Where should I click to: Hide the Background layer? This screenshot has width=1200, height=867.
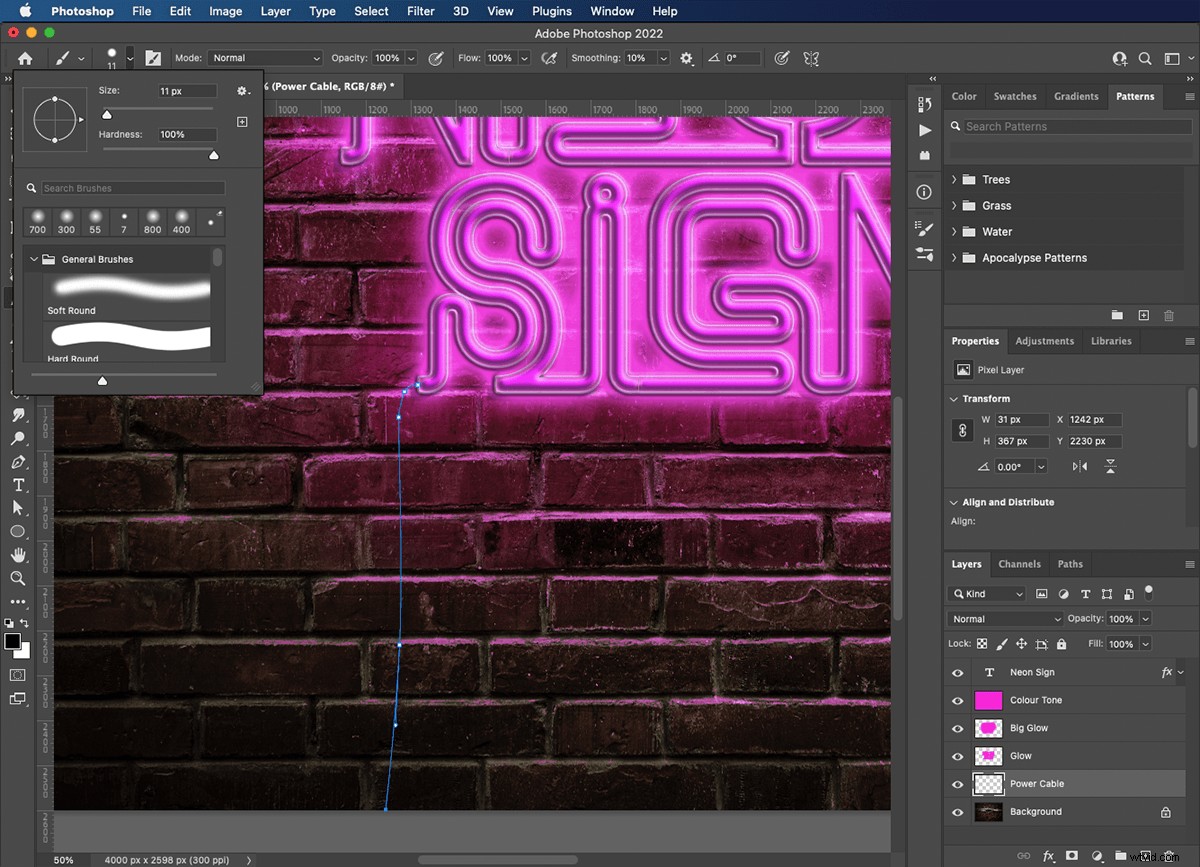(x=957, y=812)
